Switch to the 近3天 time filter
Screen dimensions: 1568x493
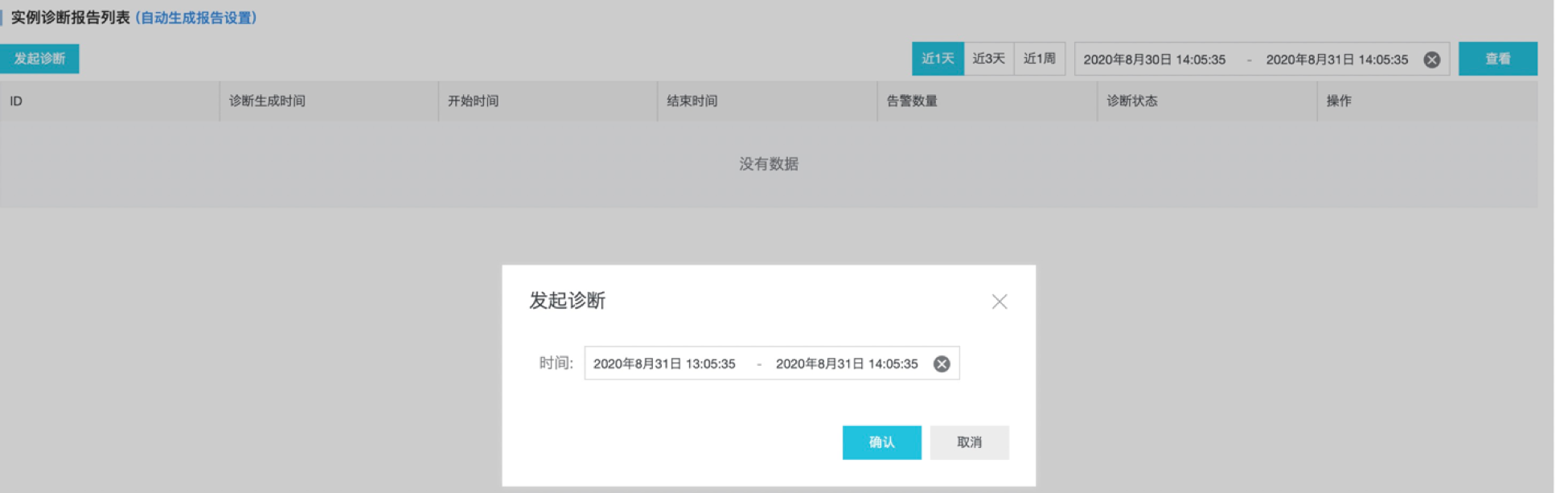tap(988, 59)
